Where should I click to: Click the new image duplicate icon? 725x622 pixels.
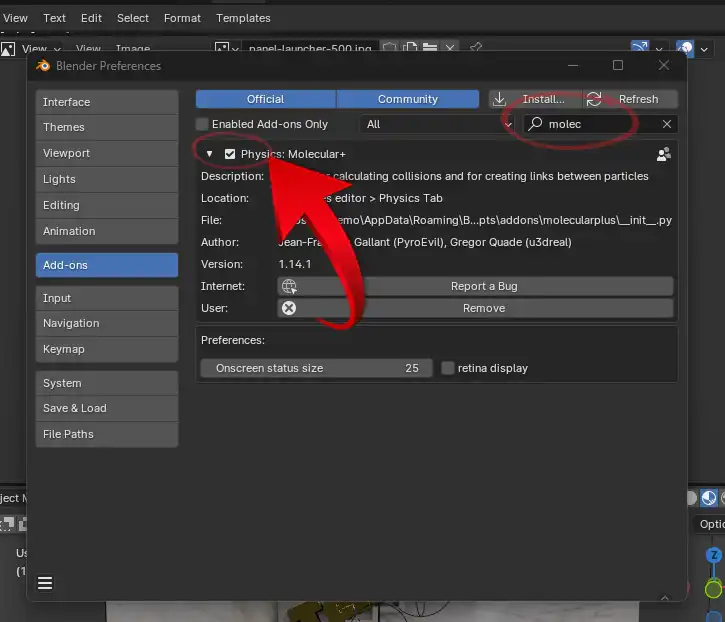point(410,48)
